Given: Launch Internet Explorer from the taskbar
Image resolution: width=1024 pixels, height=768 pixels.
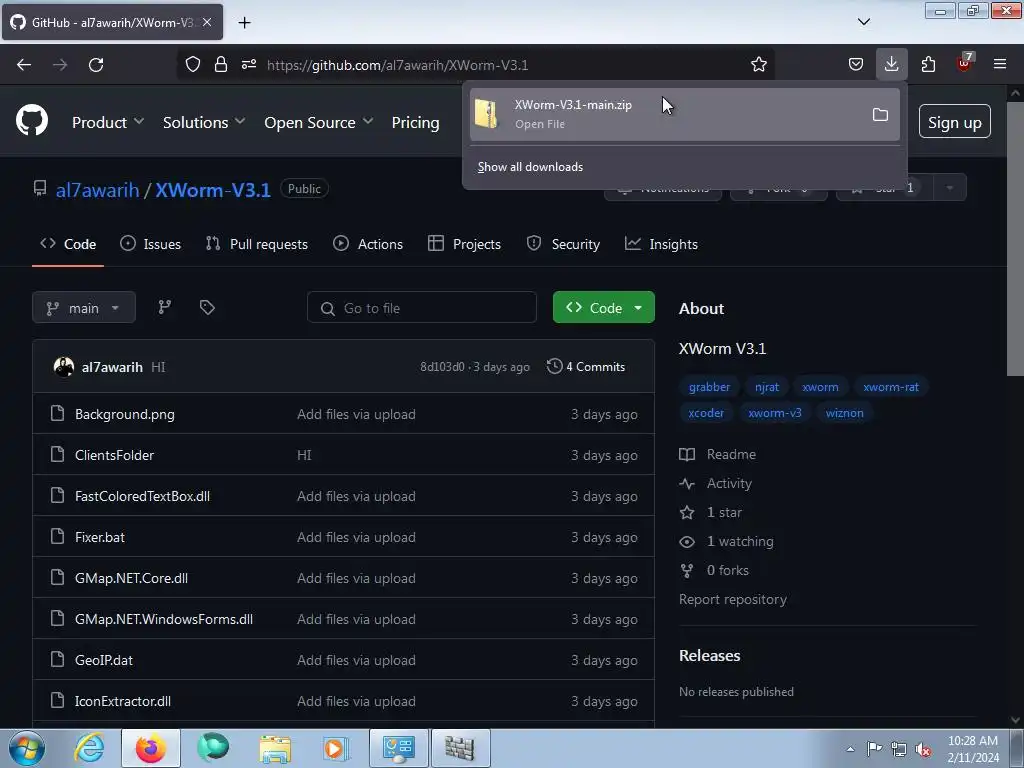Looking at the screenshot, I should (x=89, y=748).
